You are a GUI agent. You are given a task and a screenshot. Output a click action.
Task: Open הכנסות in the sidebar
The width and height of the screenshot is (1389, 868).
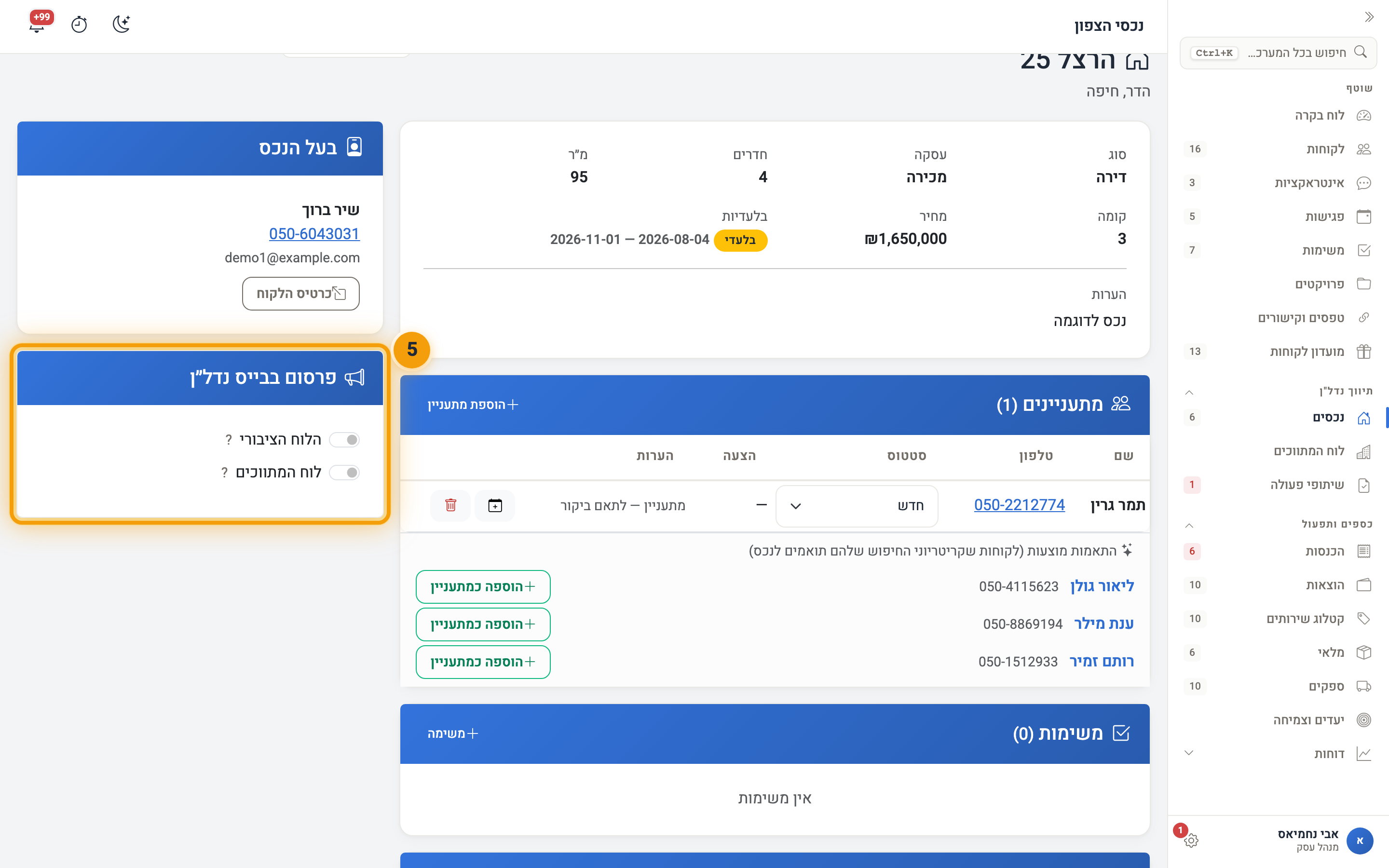[x=1278, y=551]
